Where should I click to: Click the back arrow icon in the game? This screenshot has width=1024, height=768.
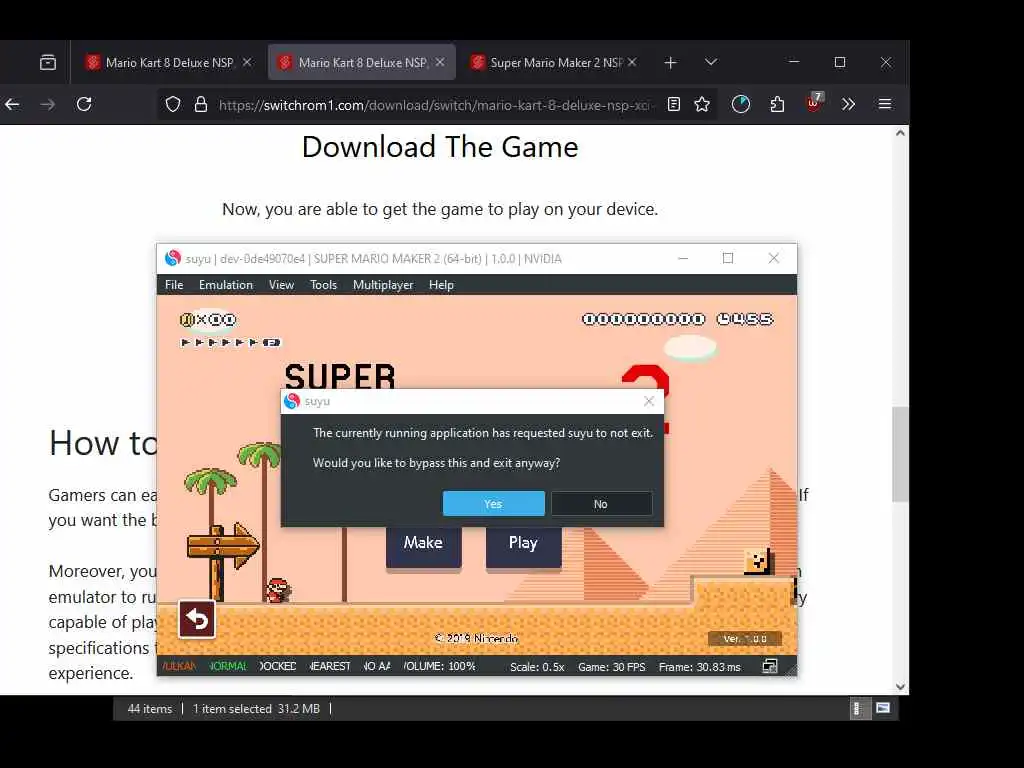197,618
